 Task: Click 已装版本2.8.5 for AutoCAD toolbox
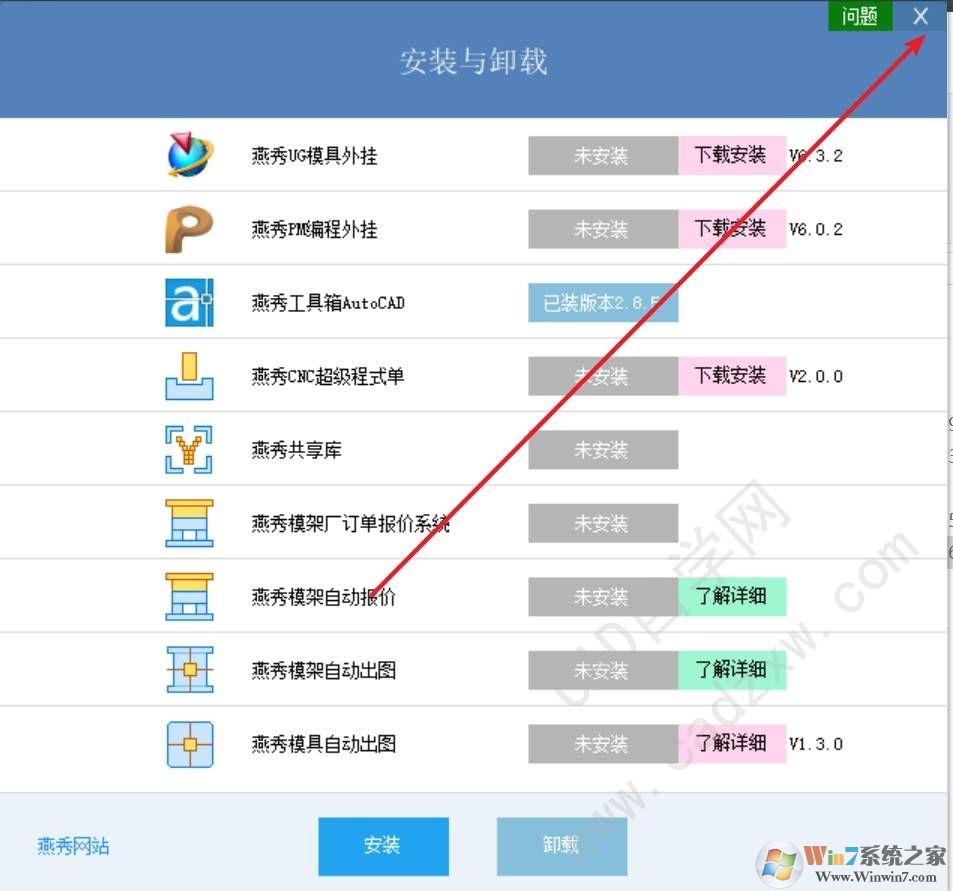pyautogui.click(x=603, y=301)
